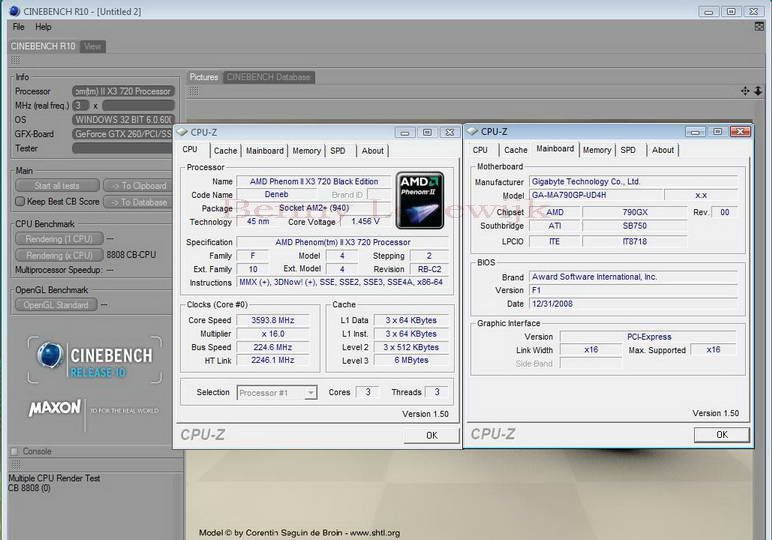
Task: Click the HT Link value 2246.1 MHz
Action: (x=273, y=360)
